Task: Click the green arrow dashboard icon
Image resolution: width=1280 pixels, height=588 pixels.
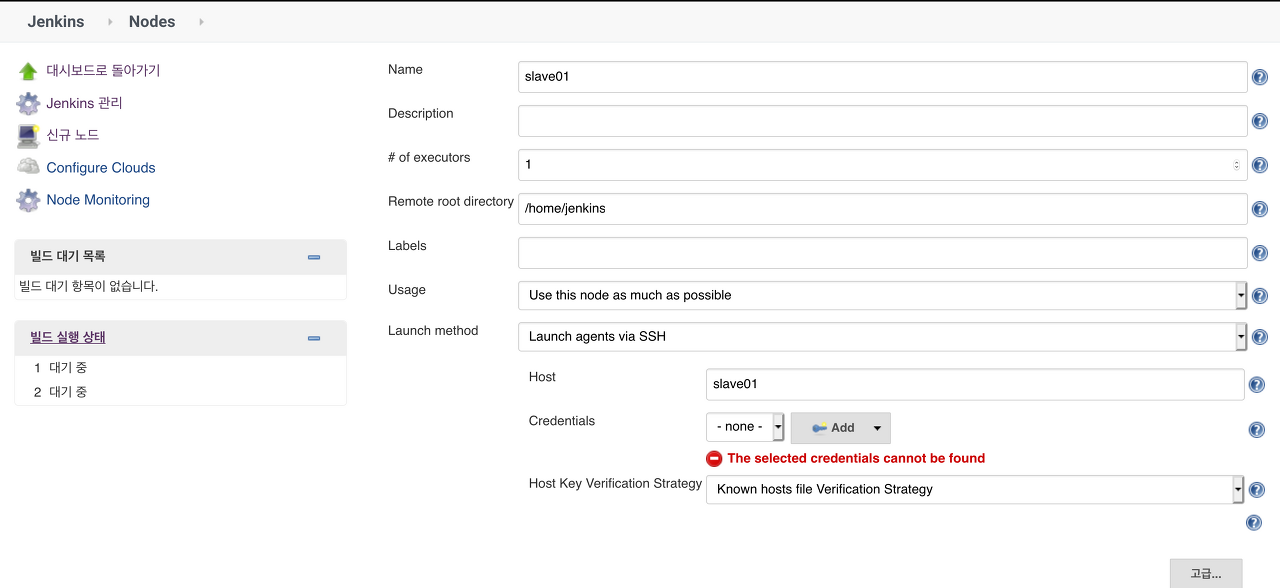Action: [x=28, y=71]
